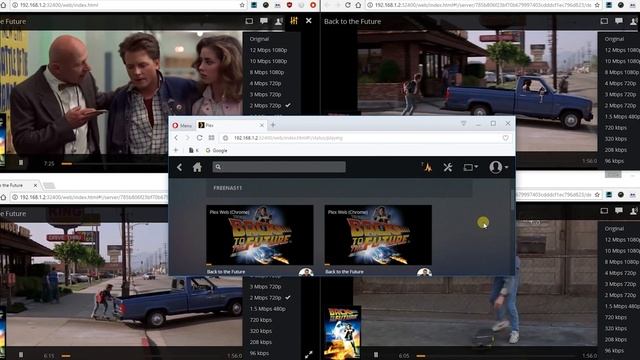This screenshot has width=640, height=360.
Task: Click the Plex search field
Action: point(279,167)
